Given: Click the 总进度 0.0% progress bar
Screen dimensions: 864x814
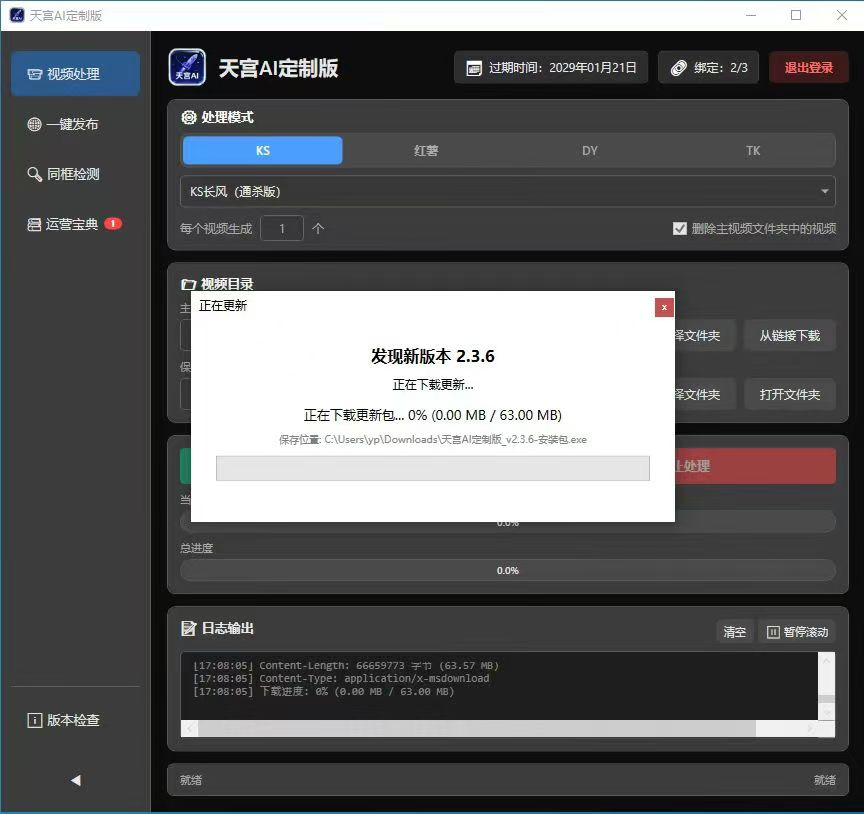Looking at the screenshot, I should click(507, 570).
